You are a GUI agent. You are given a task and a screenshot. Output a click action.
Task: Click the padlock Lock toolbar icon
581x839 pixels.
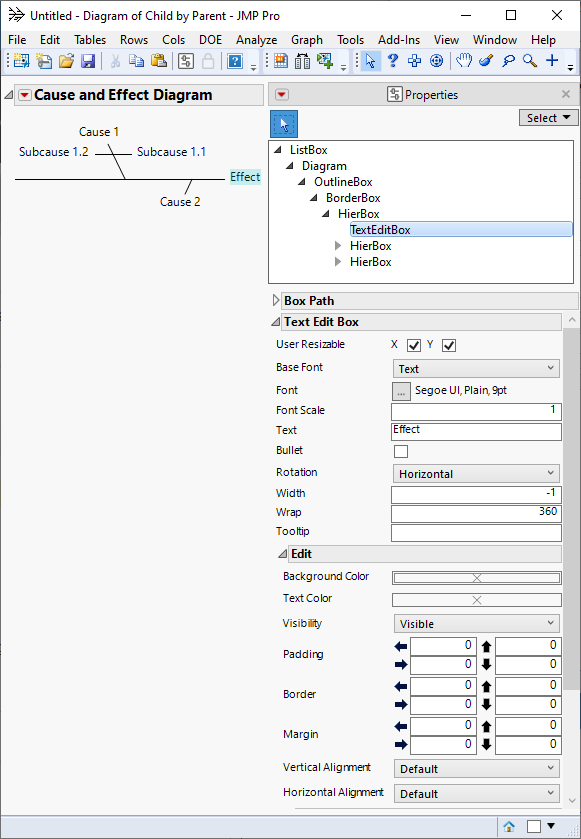click(x=208, y=61)
